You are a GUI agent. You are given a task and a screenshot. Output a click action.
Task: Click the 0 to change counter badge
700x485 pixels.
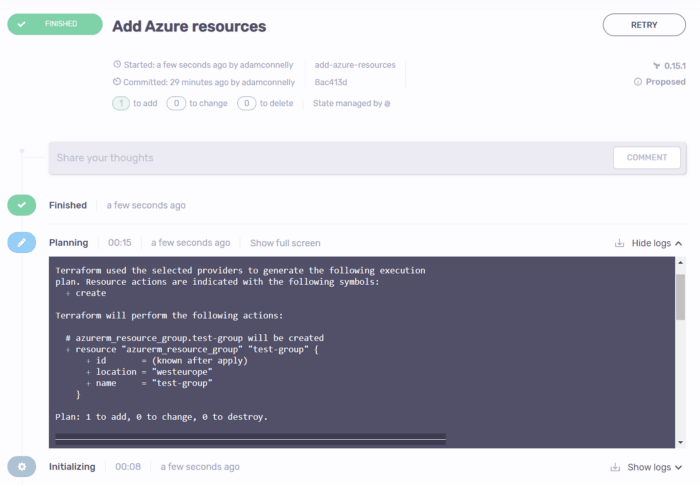(x=176, y=103)
